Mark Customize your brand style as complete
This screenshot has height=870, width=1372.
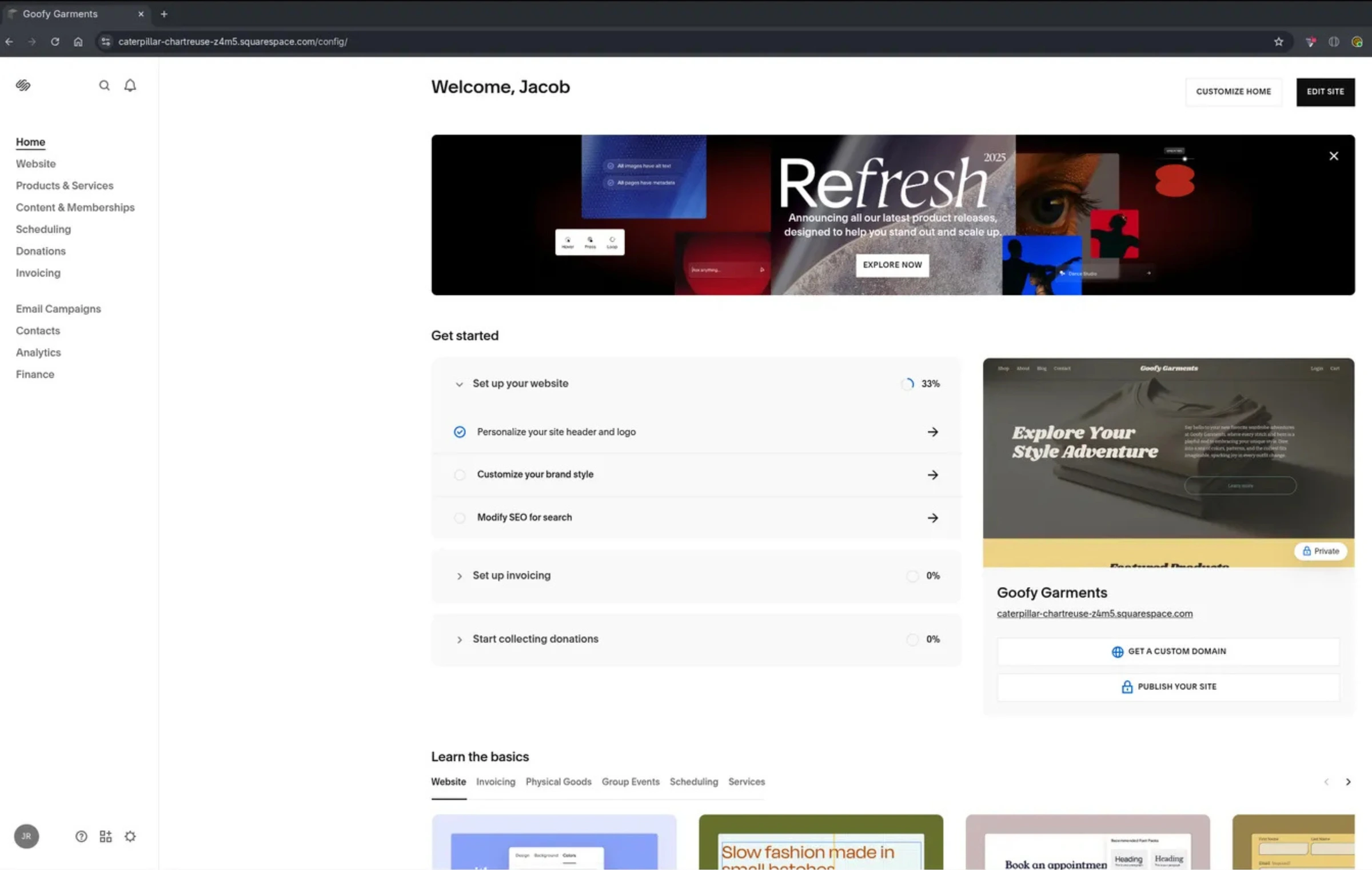pyautogui.click(x=460, y=475)
